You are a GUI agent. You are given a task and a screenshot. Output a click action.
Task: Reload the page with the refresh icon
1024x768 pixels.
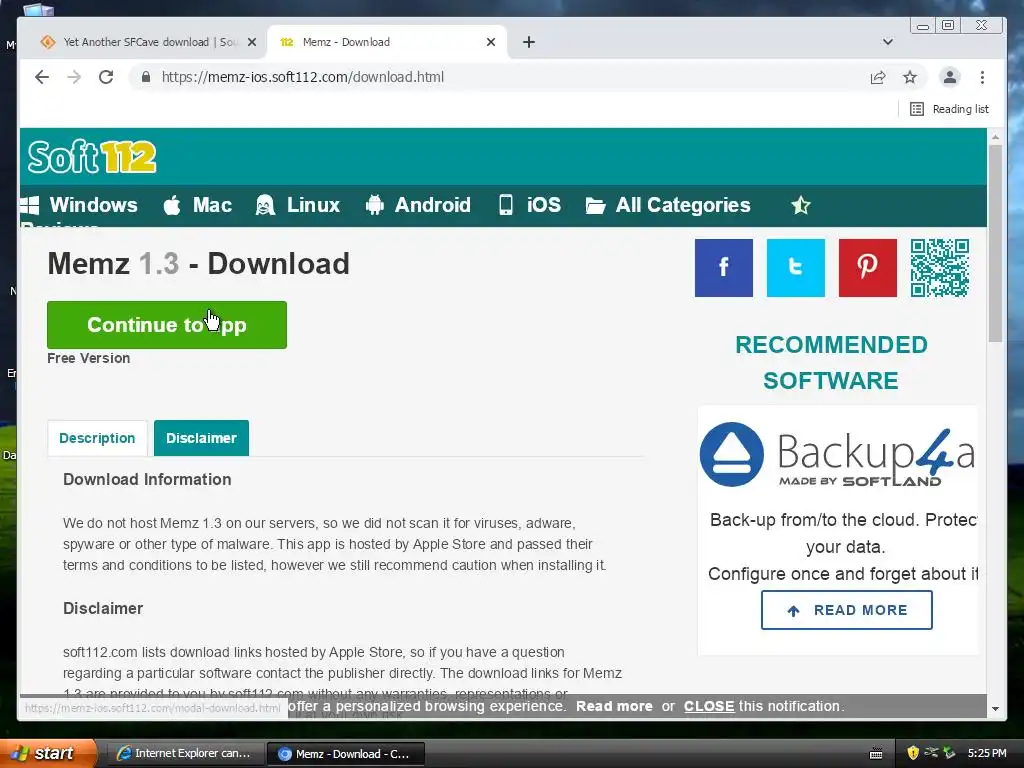[x=106, y=77]
